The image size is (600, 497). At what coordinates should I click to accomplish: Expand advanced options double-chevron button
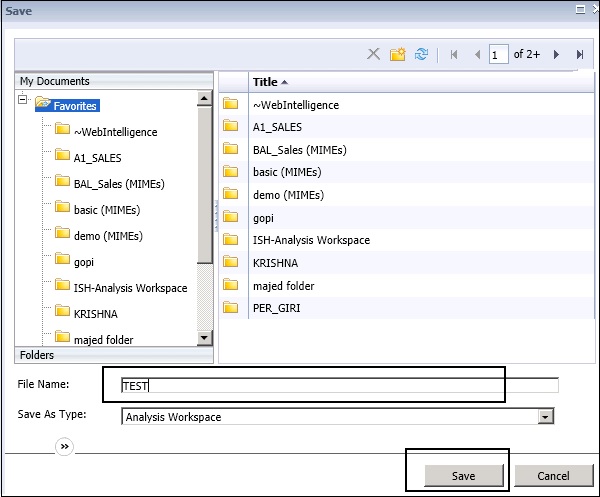[x=64, y=446]
